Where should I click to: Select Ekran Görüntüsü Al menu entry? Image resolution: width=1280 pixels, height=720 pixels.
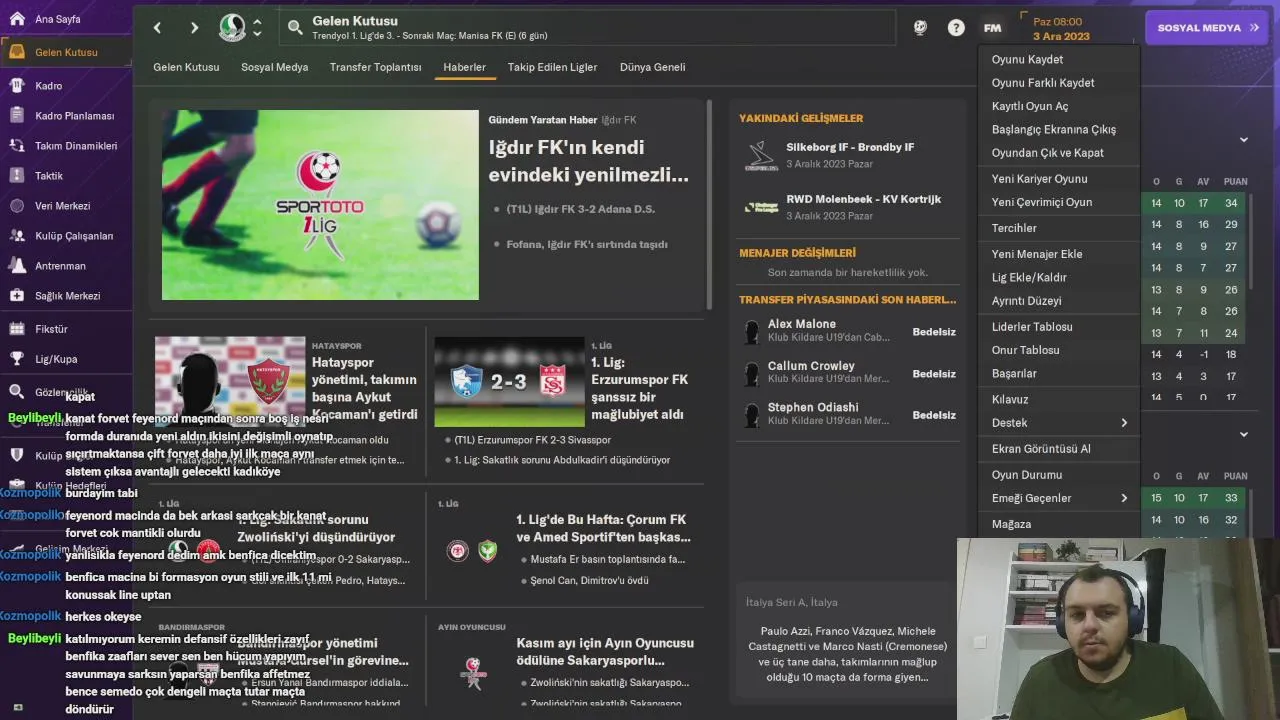click(x=1058, y=449)
